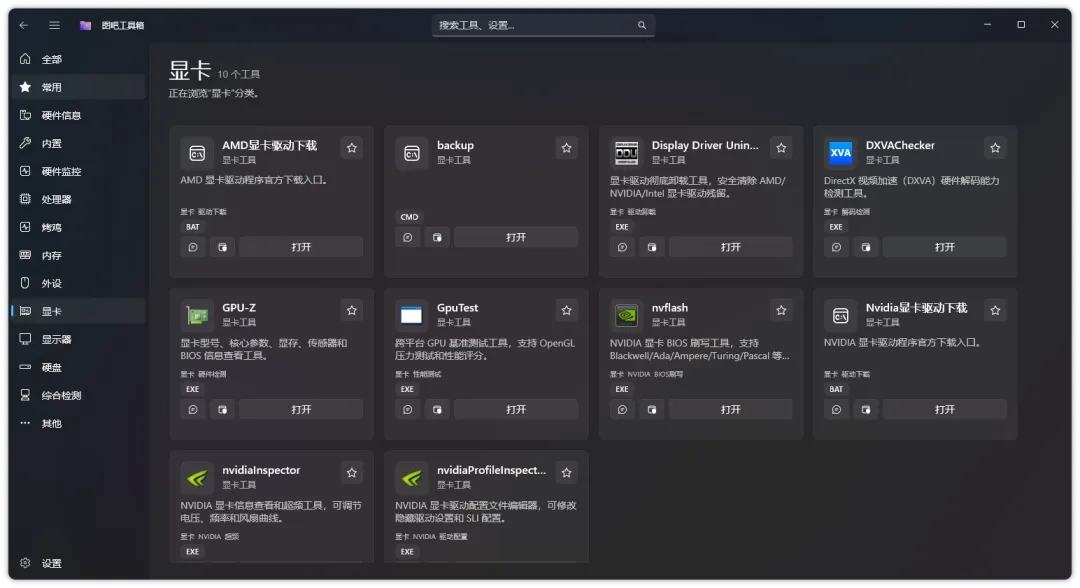This screenshot has width=1080, height=588.
Task: Click the nvflash green NVIDIA icon
Action: (627, 315)
